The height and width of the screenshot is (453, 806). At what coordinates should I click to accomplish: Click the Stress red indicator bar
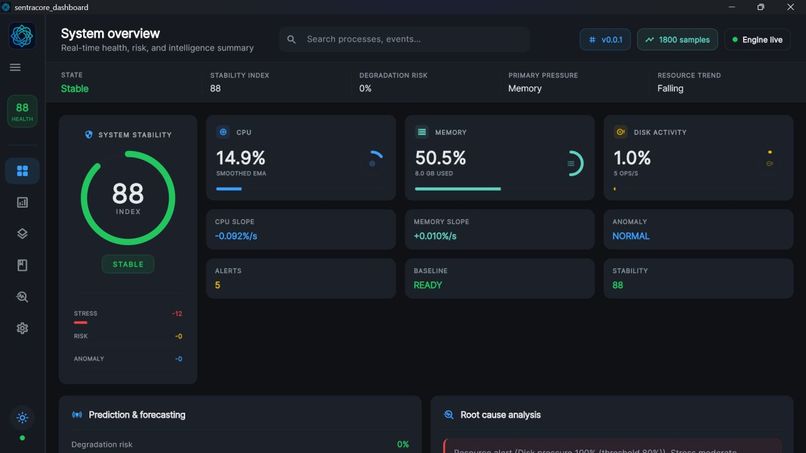pyautogui.click(x=80, y=322)
